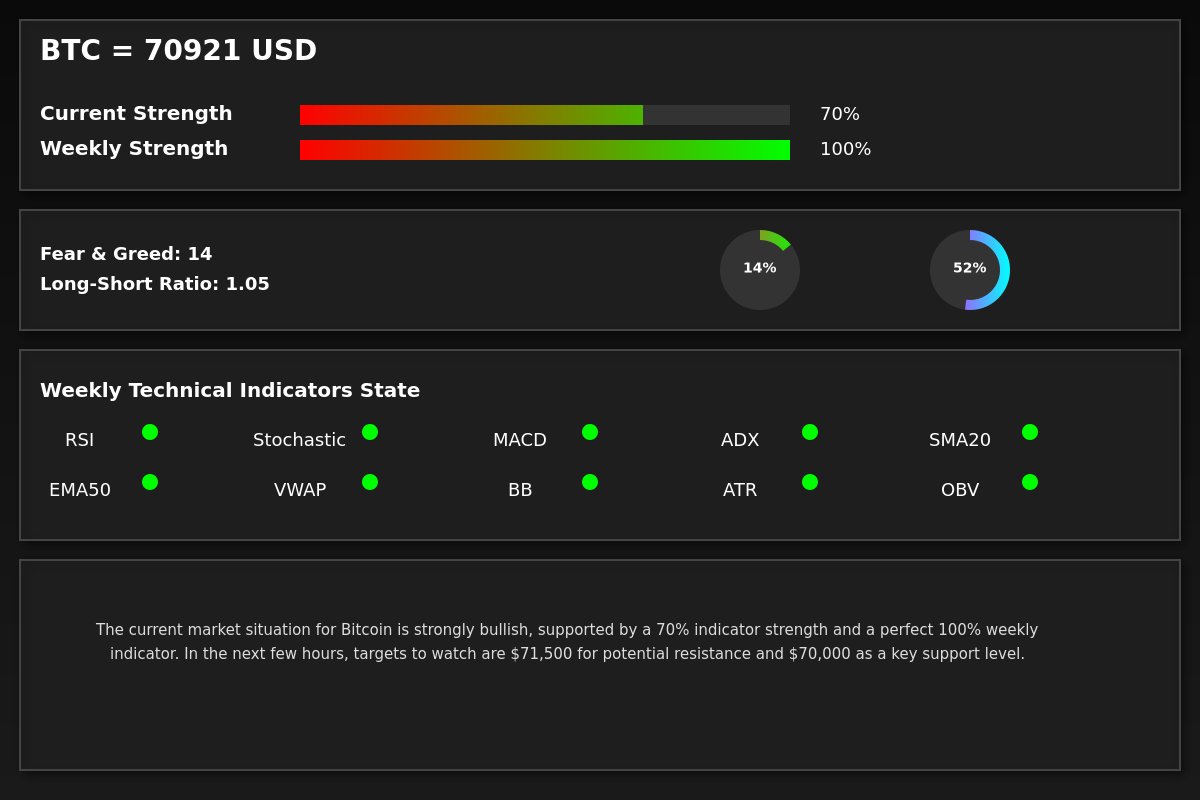Viewport: 1200px width, 800px height.
Task: Click the market summary paragraph text
Action: point(567,642)
